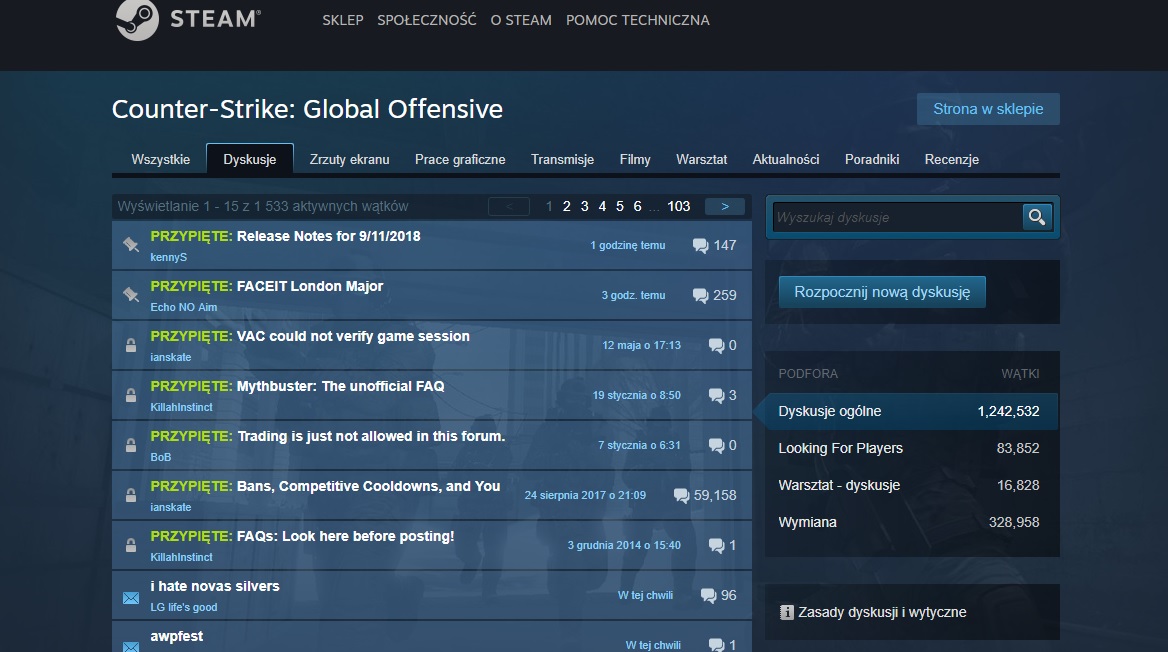Select the Dyskusje ogólne subforum
Screen dimensions: 1168x652
[912, 411]
